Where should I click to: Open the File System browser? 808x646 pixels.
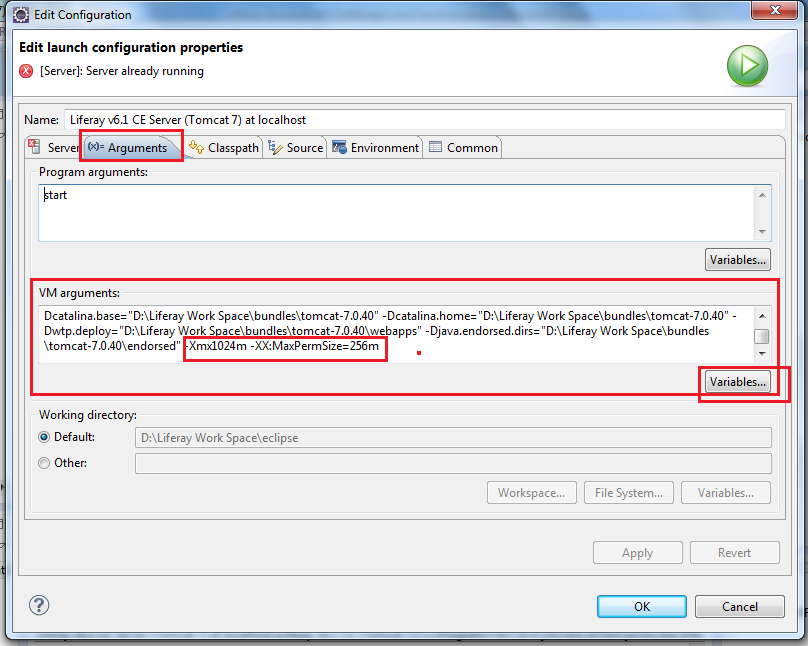pos(628,492)
